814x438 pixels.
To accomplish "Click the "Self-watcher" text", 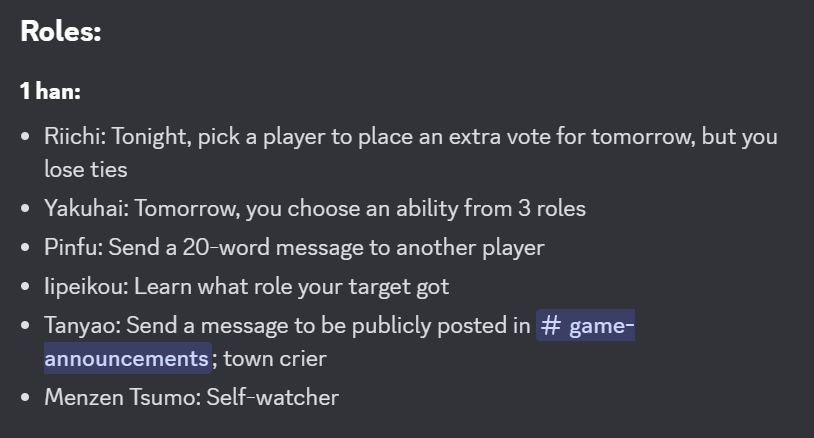I will [272, 397].
